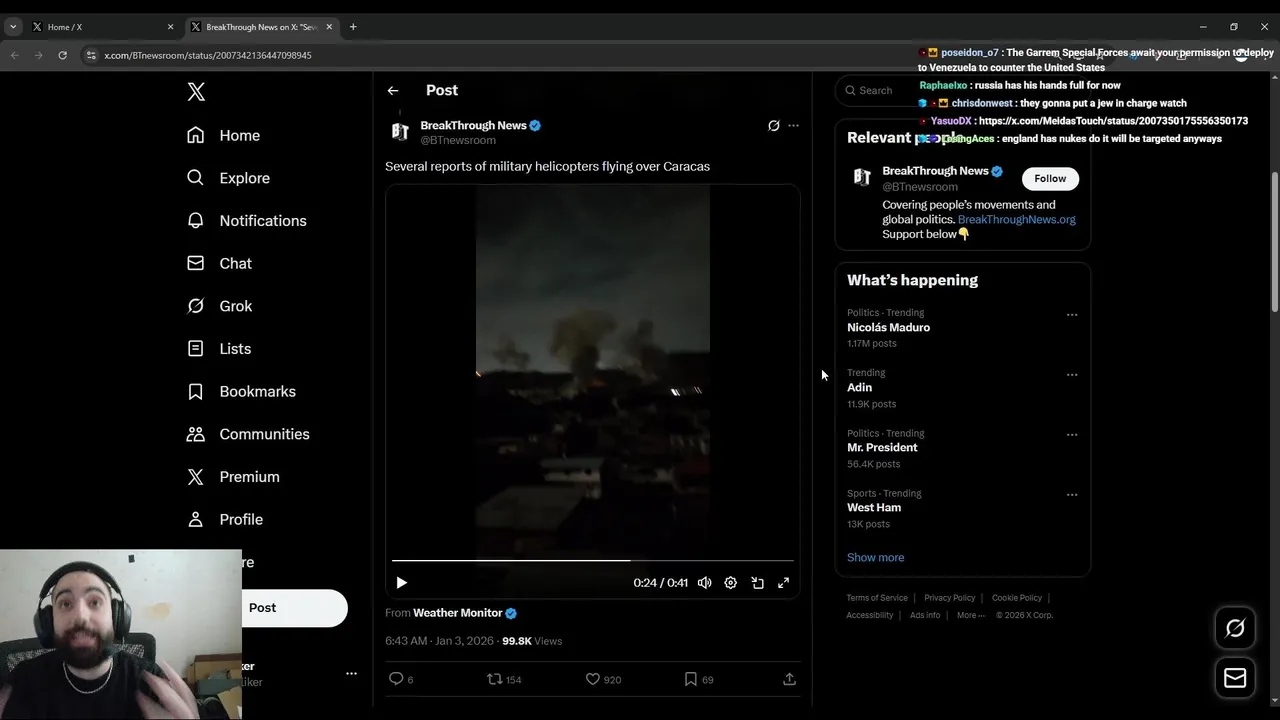Click the Explore magnifier icon

196,178
